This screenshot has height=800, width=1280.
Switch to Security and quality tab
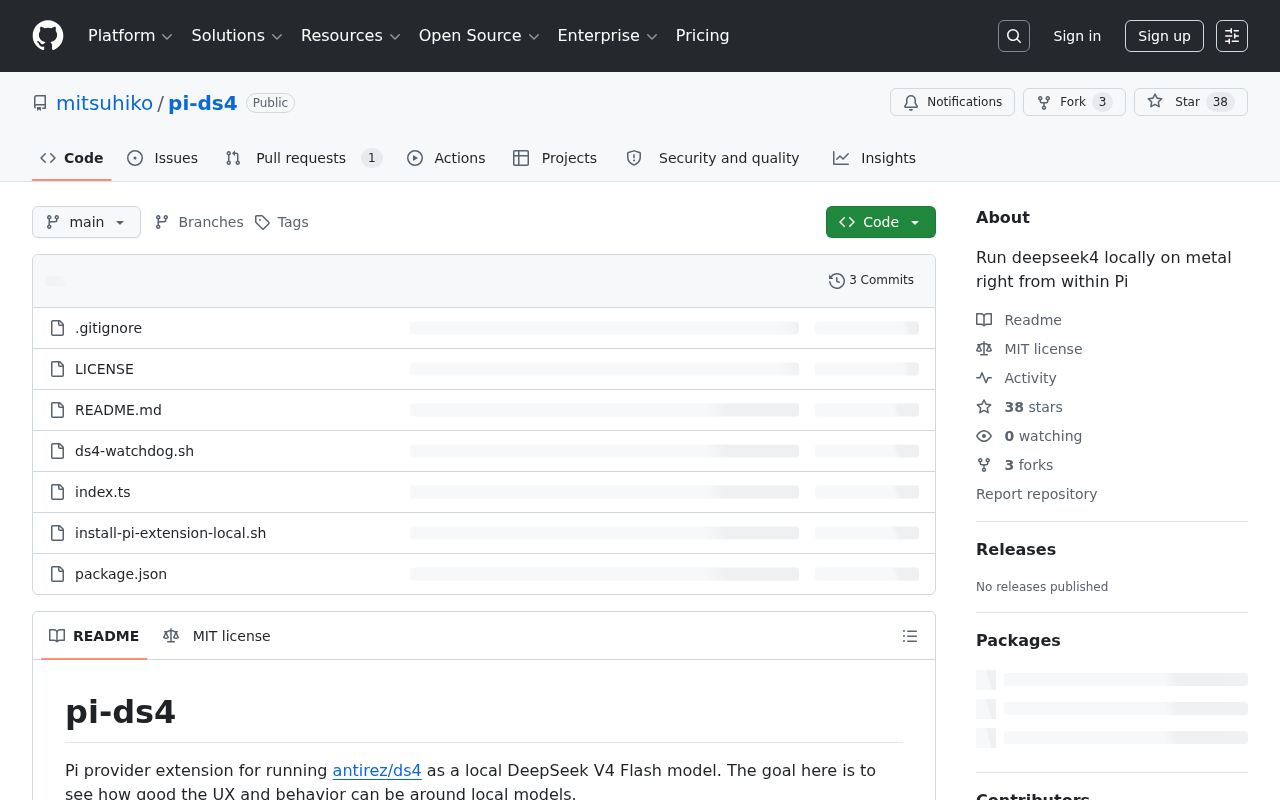point(713,158)
